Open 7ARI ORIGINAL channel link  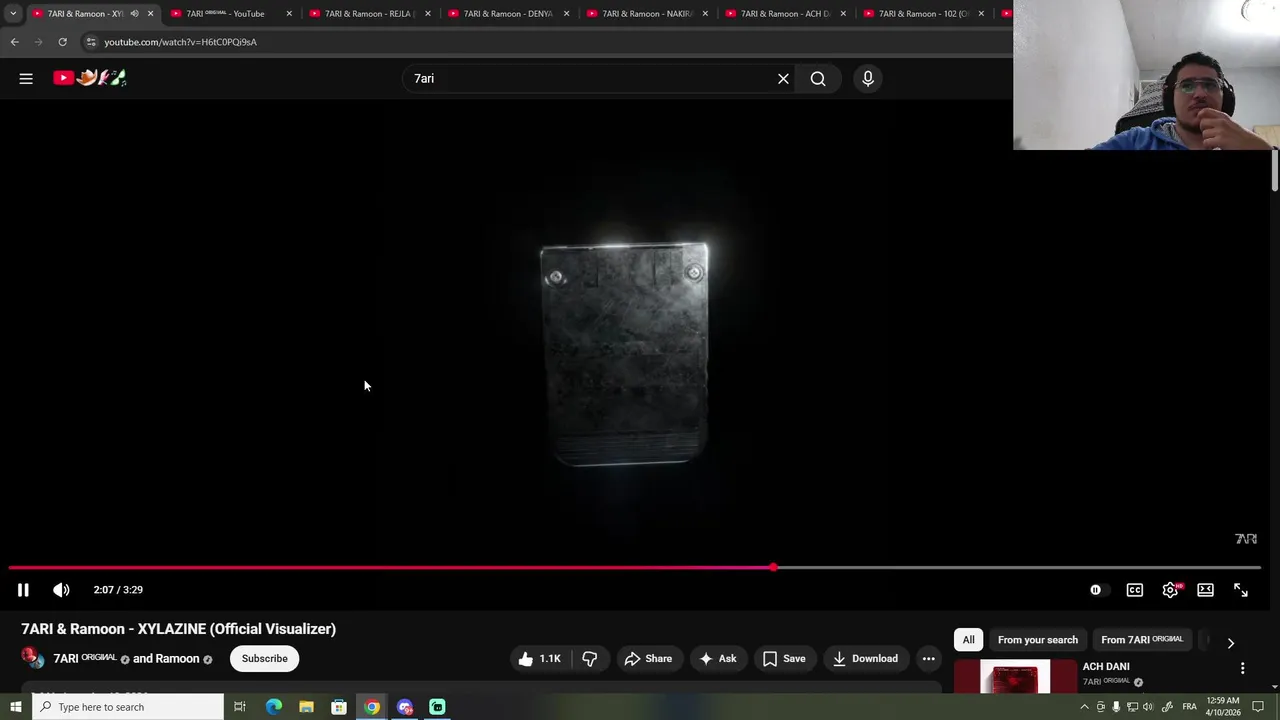click(84, 658)
